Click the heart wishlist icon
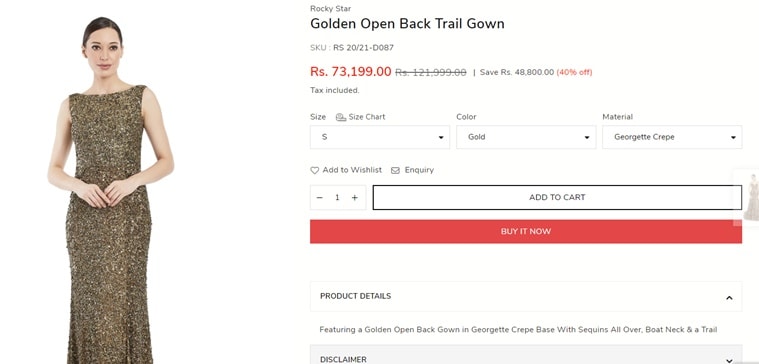Image resolution: width=759 pixels, height=364 pixels. [x=315, y=170]
